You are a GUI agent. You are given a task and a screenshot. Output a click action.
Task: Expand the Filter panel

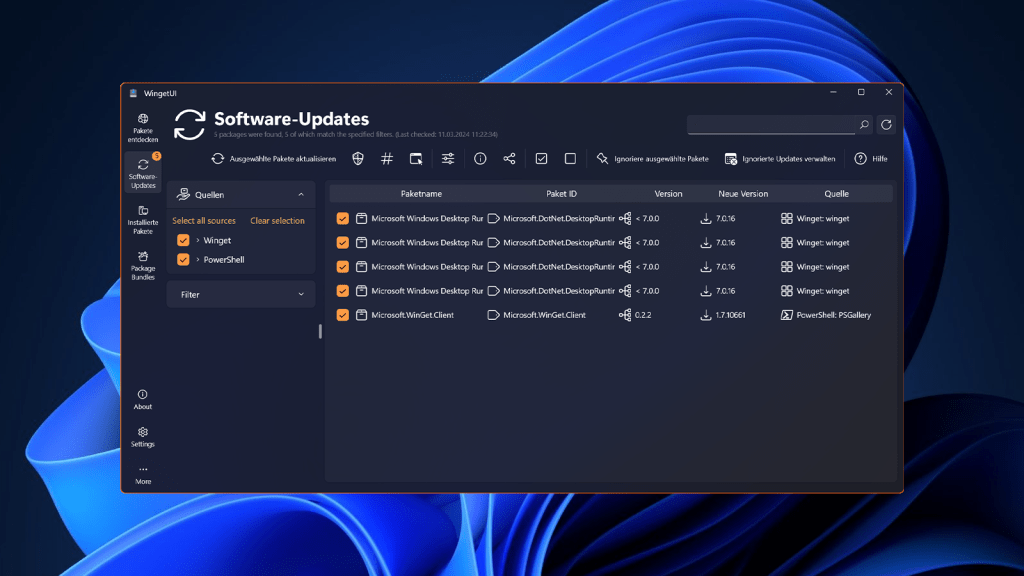(x=241, y=295)
